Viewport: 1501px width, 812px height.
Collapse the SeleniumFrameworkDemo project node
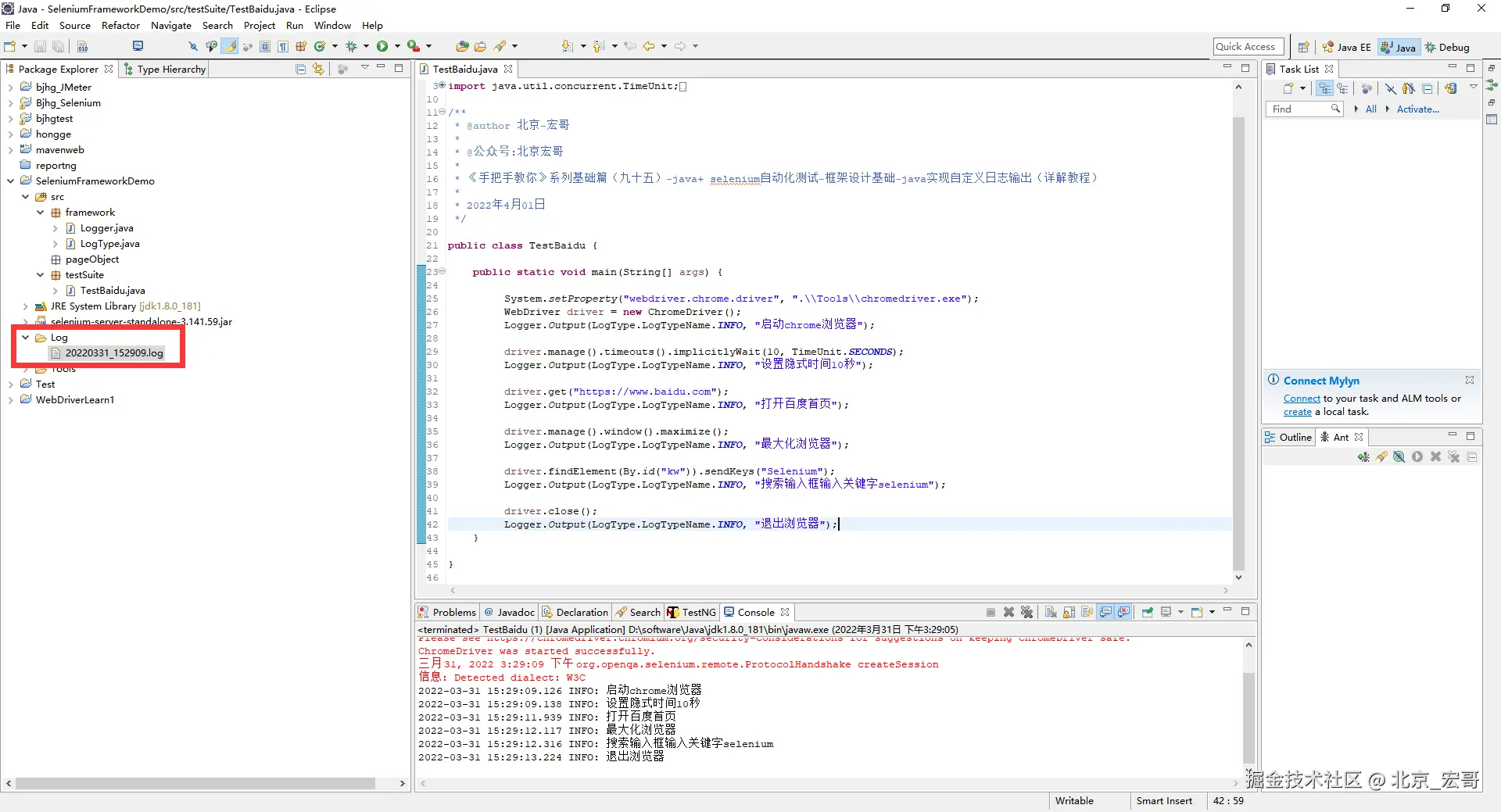coord(11,181)
